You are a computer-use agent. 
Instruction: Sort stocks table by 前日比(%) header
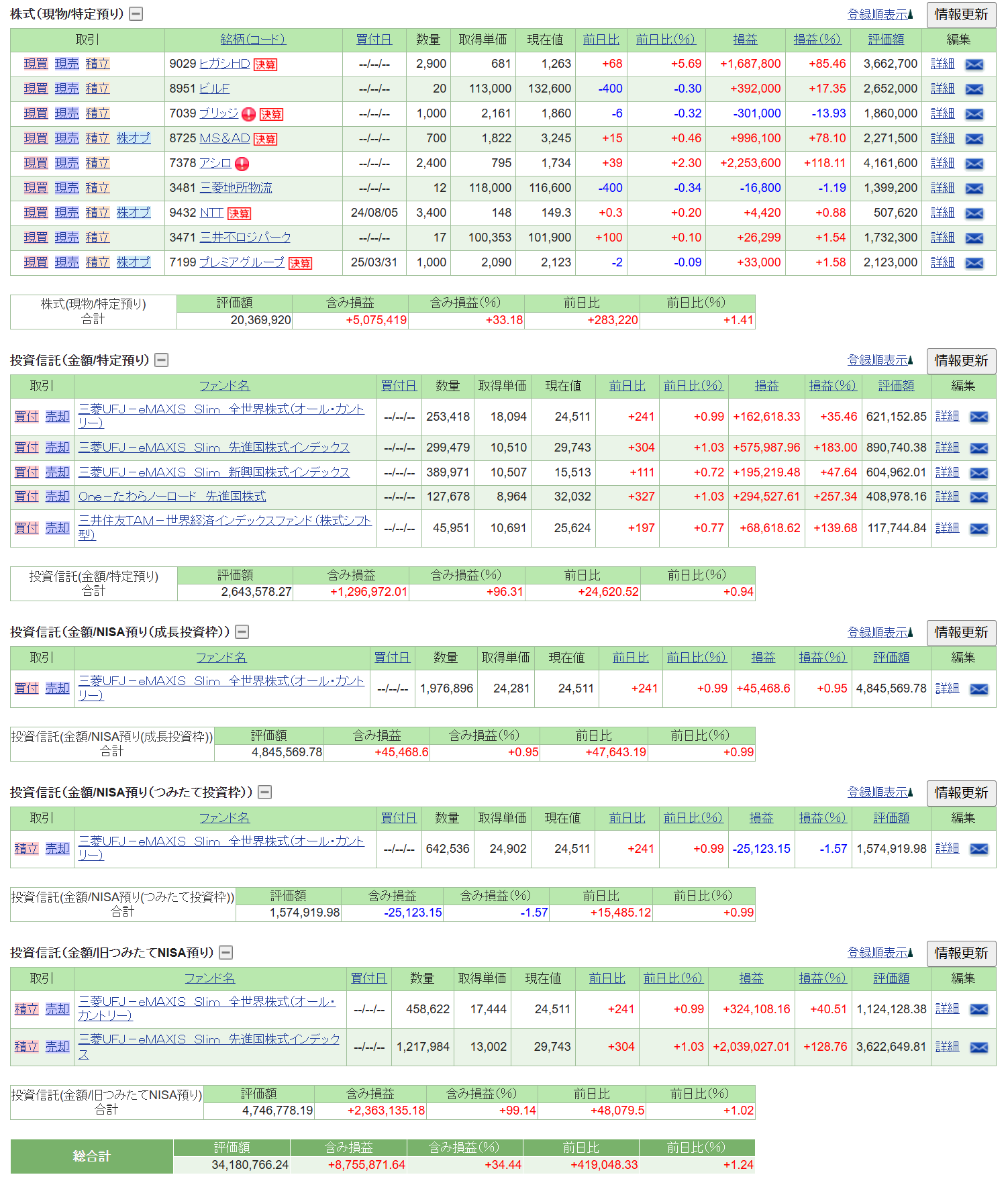[x=666, y=40]
